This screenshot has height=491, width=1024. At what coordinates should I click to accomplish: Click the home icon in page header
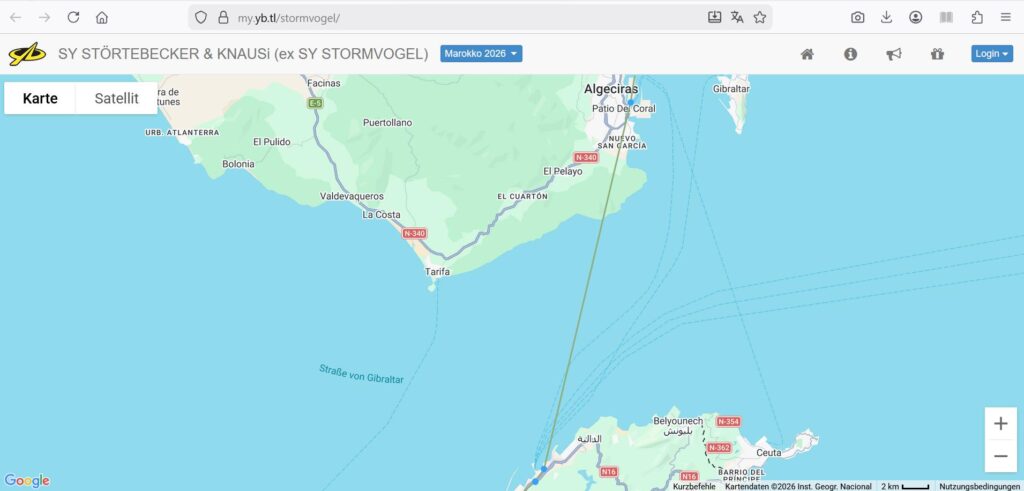click(807, 54)
